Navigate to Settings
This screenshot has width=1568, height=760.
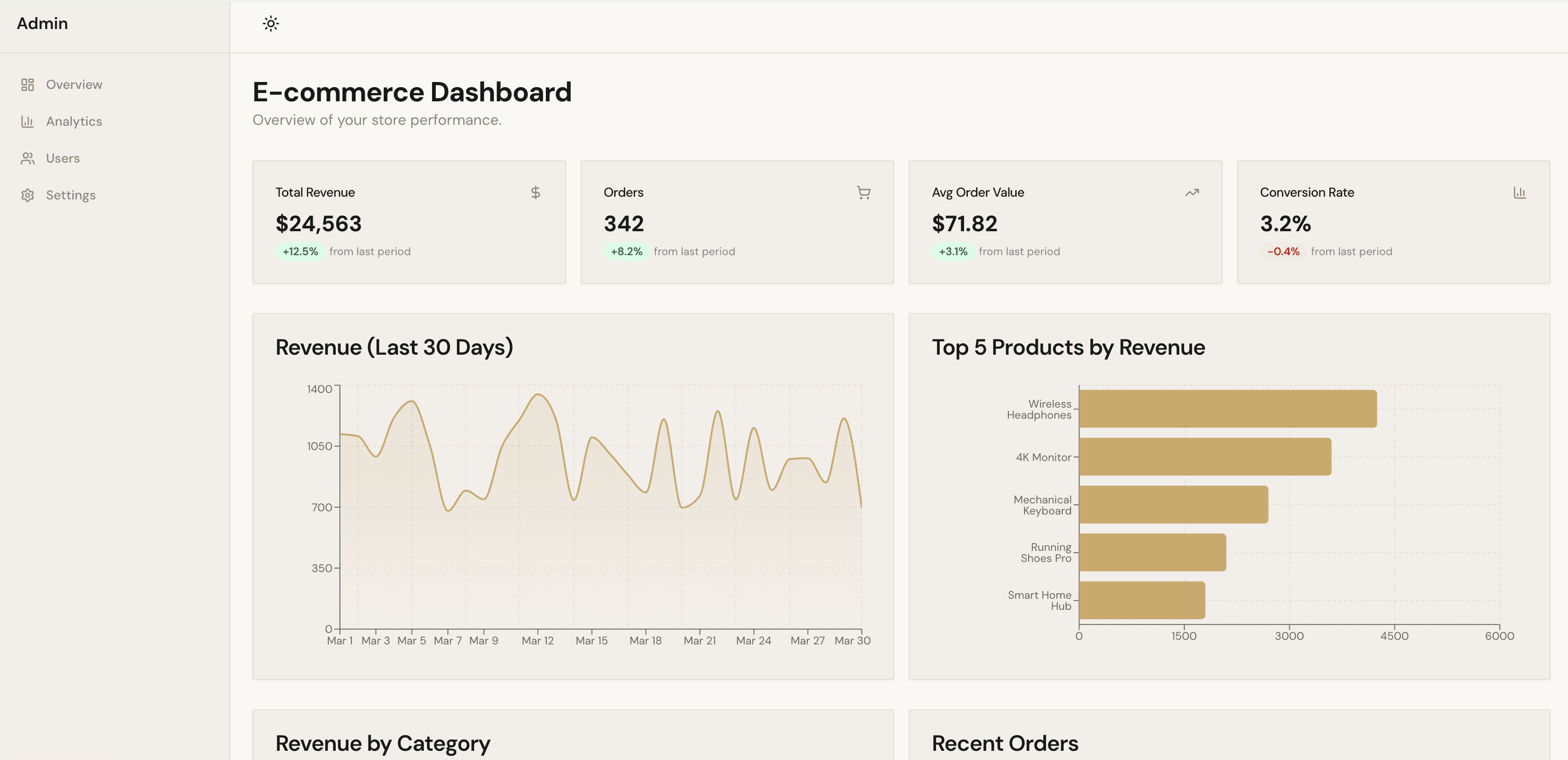tap(114, 195)
